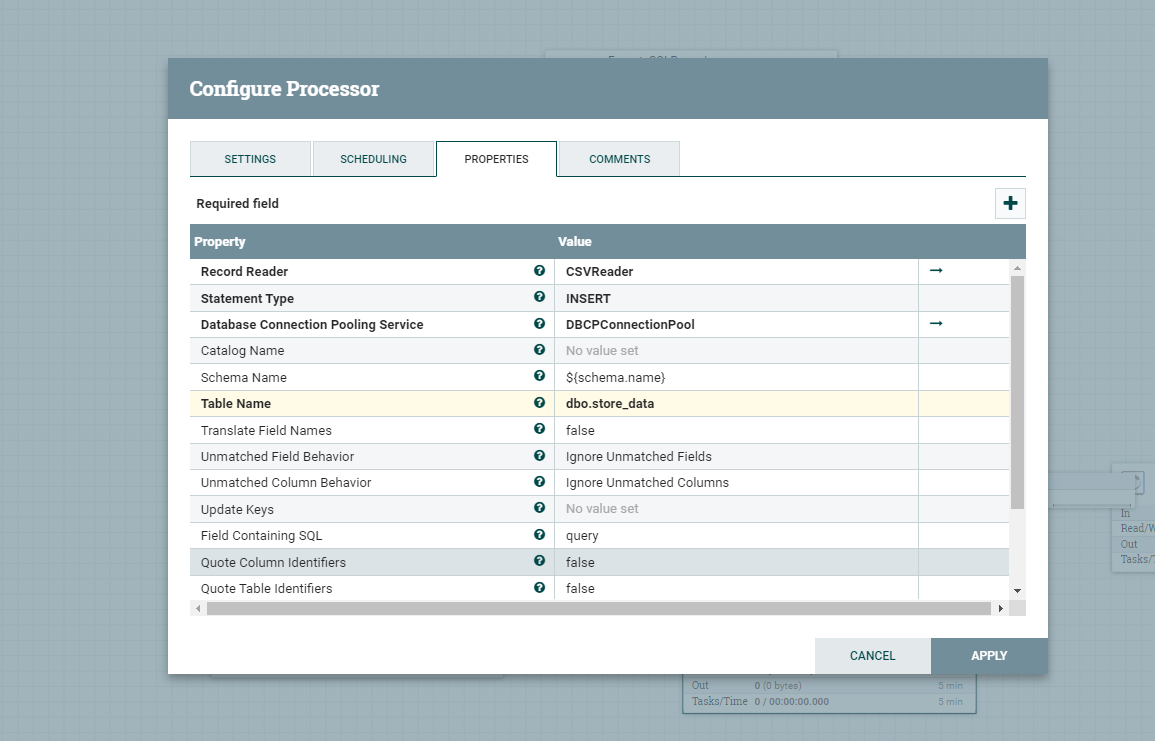Screen dimensions: 1155x741
Task: Click the vertical scrollbar down arrow
Action: click(x=1018, y=591)
